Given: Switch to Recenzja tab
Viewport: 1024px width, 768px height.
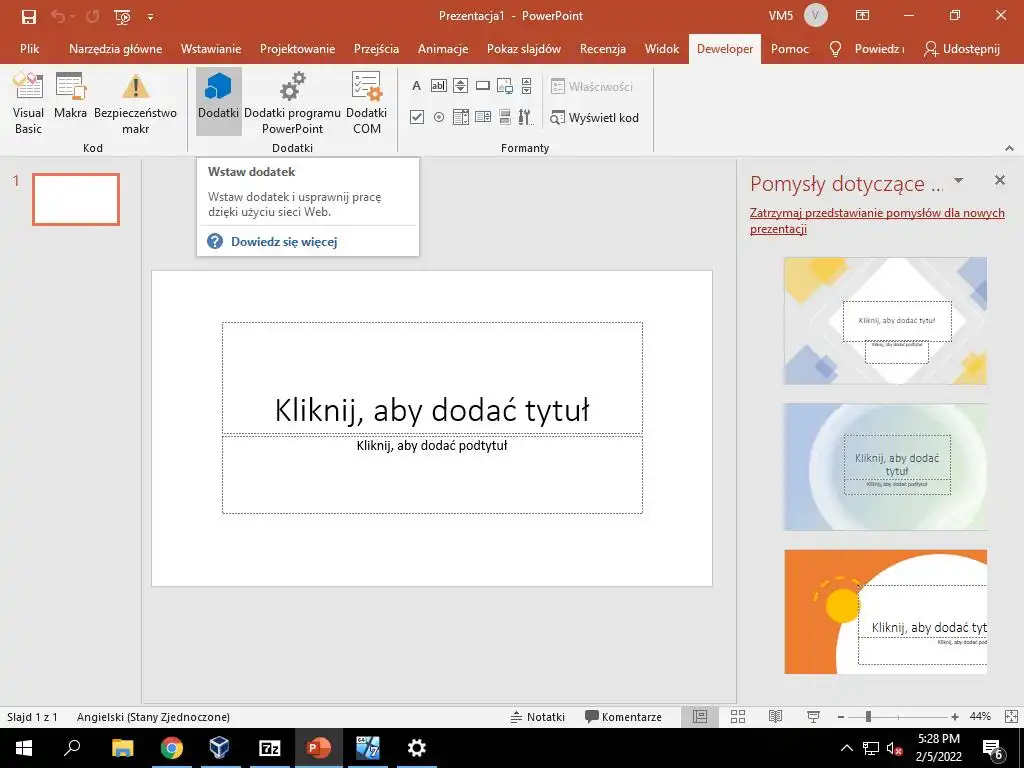Looking at the screenshot, I should [603, 48].
